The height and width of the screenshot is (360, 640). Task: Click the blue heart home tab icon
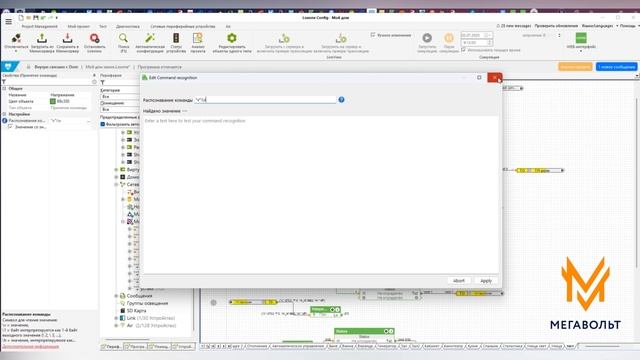(8, 67)
